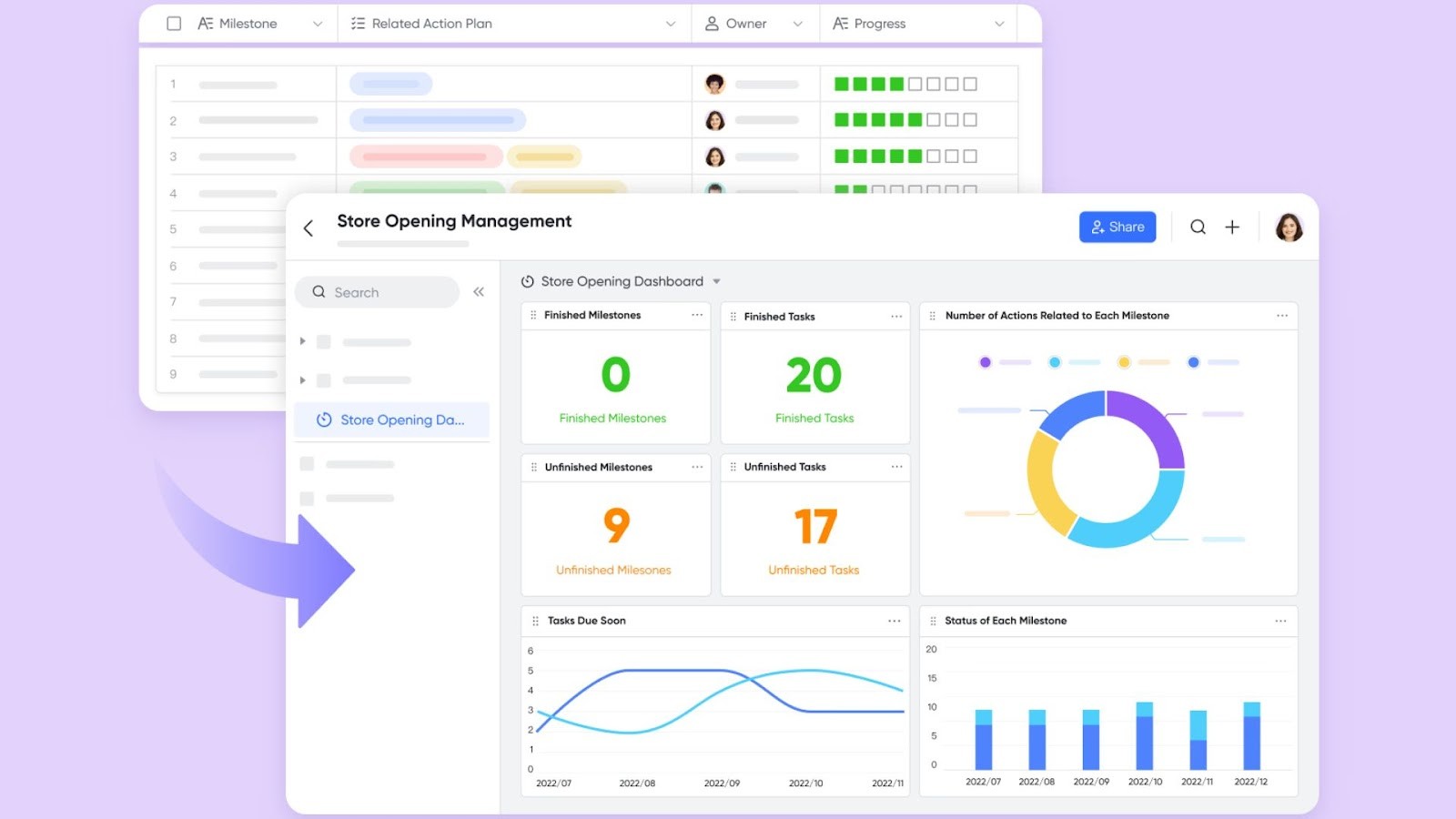Open the Store Opening Dashboard view dropdown

coord(717,281)
